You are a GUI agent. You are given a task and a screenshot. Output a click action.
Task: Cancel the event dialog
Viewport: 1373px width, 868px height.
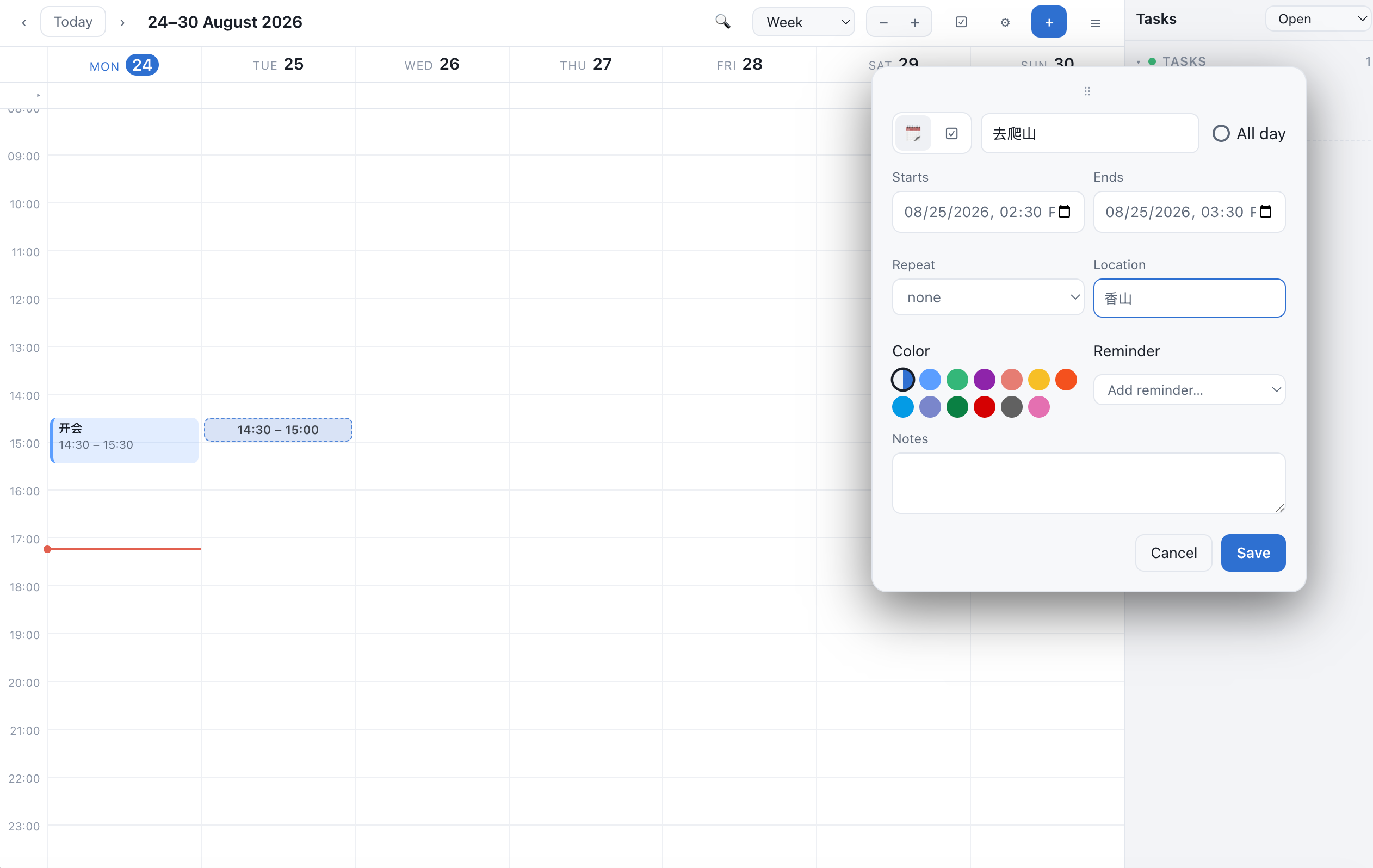click(x=1173, y=553)
